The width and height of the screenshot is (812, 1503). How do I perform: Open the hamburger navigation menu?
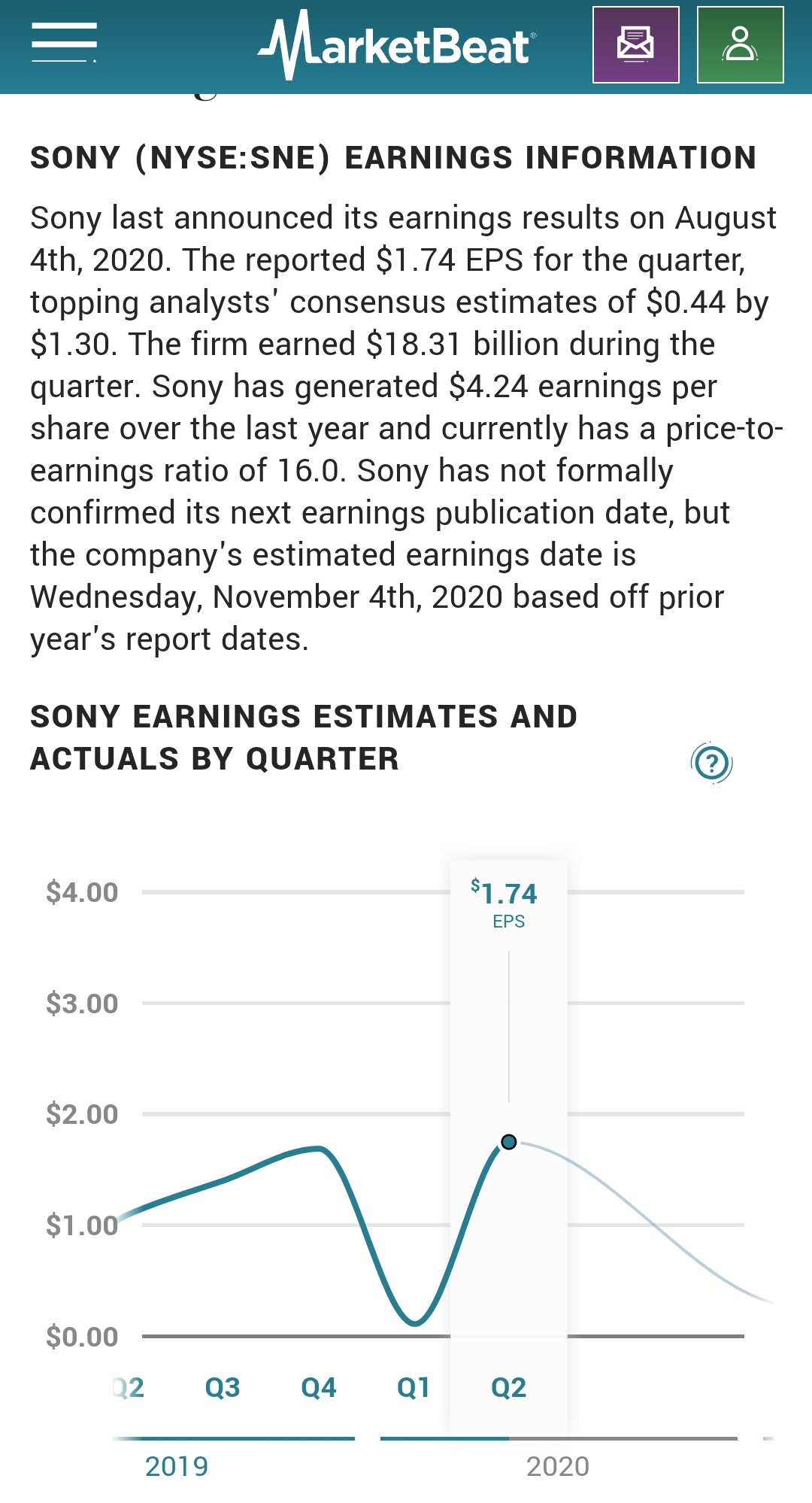tap(64, 43)
